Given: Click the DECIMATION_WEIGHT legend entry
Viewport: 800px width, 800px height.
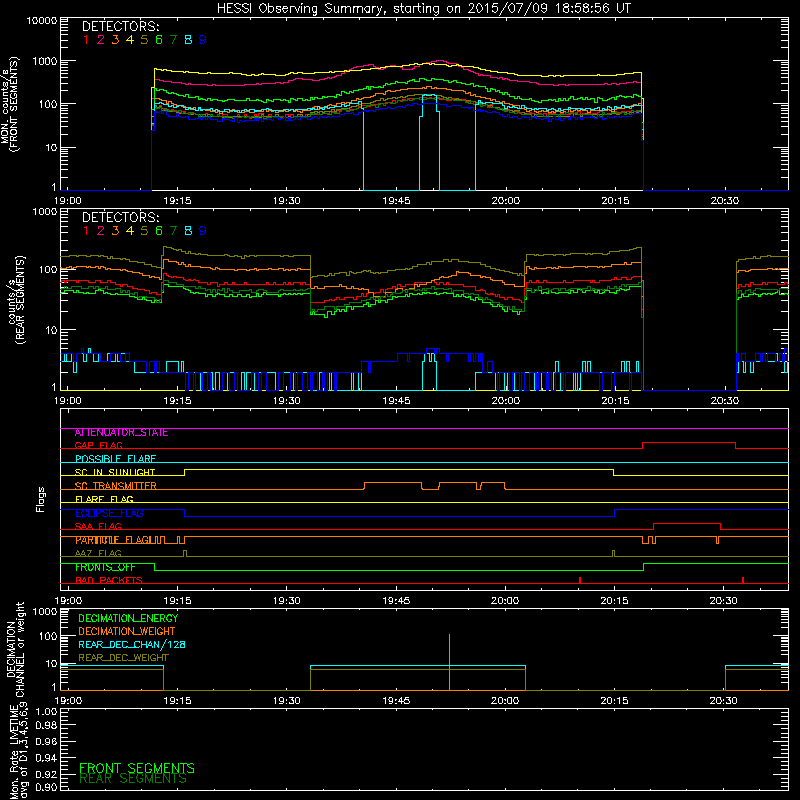Looking at the screenshot, I should click(x=127, y=632).
